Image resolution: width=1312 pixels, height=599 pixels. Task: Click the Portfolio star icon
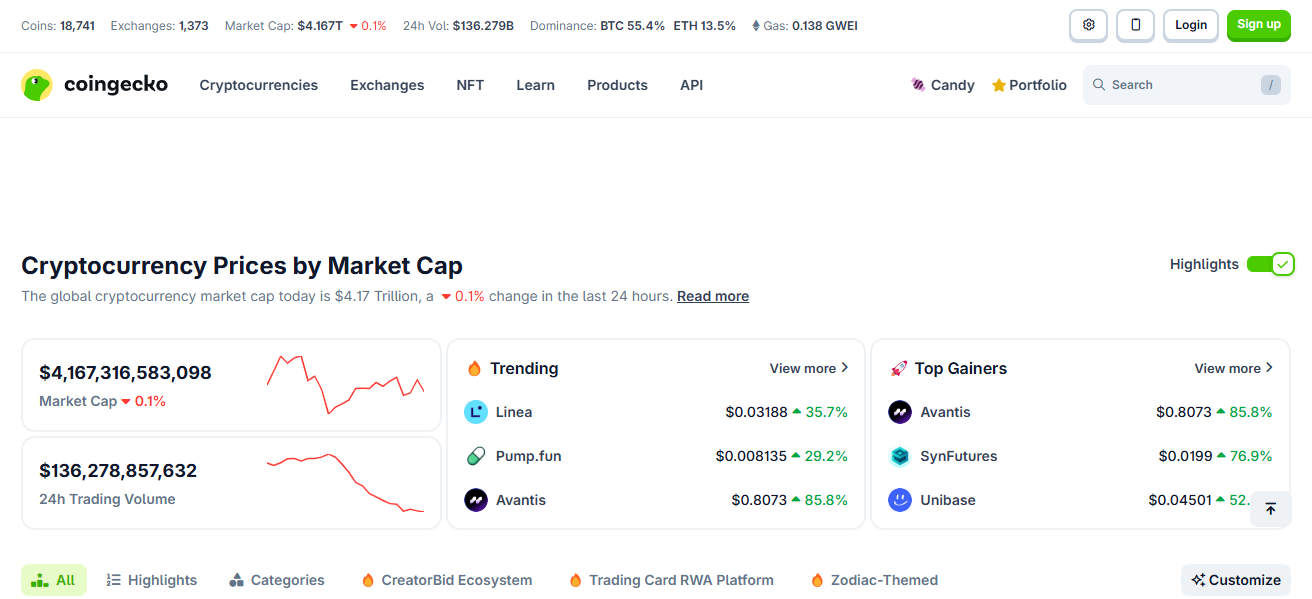pos(998,86)
